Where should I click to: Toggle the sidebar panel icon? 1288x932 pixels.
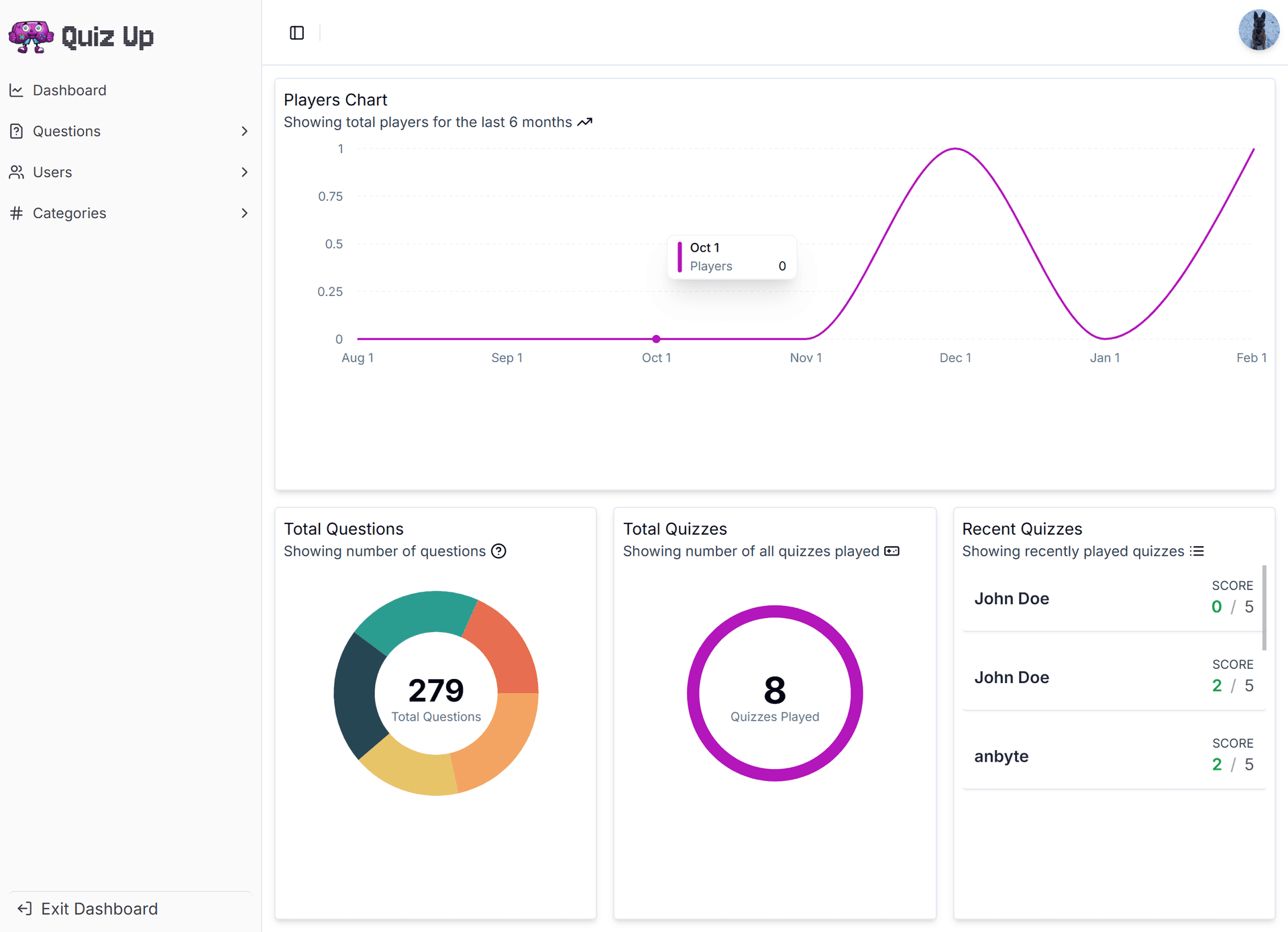[297, 33]
